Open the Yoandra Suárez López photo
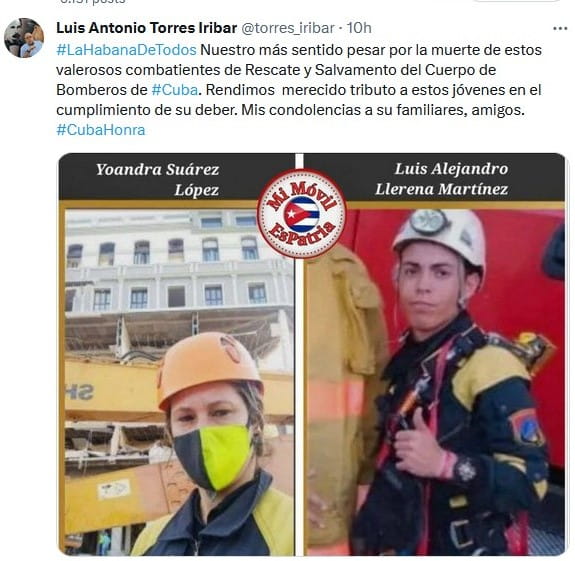 (177, 378)
